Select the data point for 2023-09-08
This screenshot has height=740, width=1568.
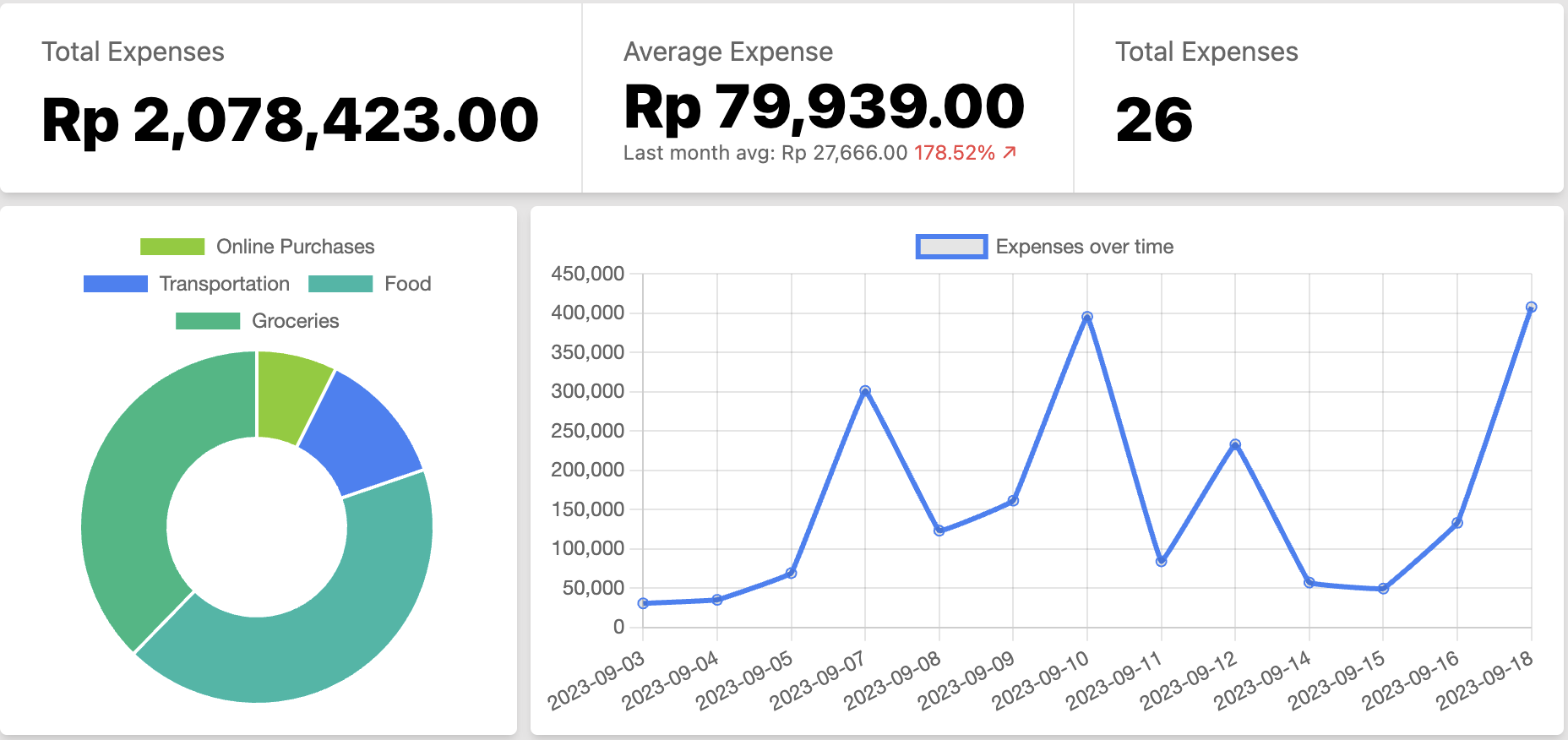(939, 531)
